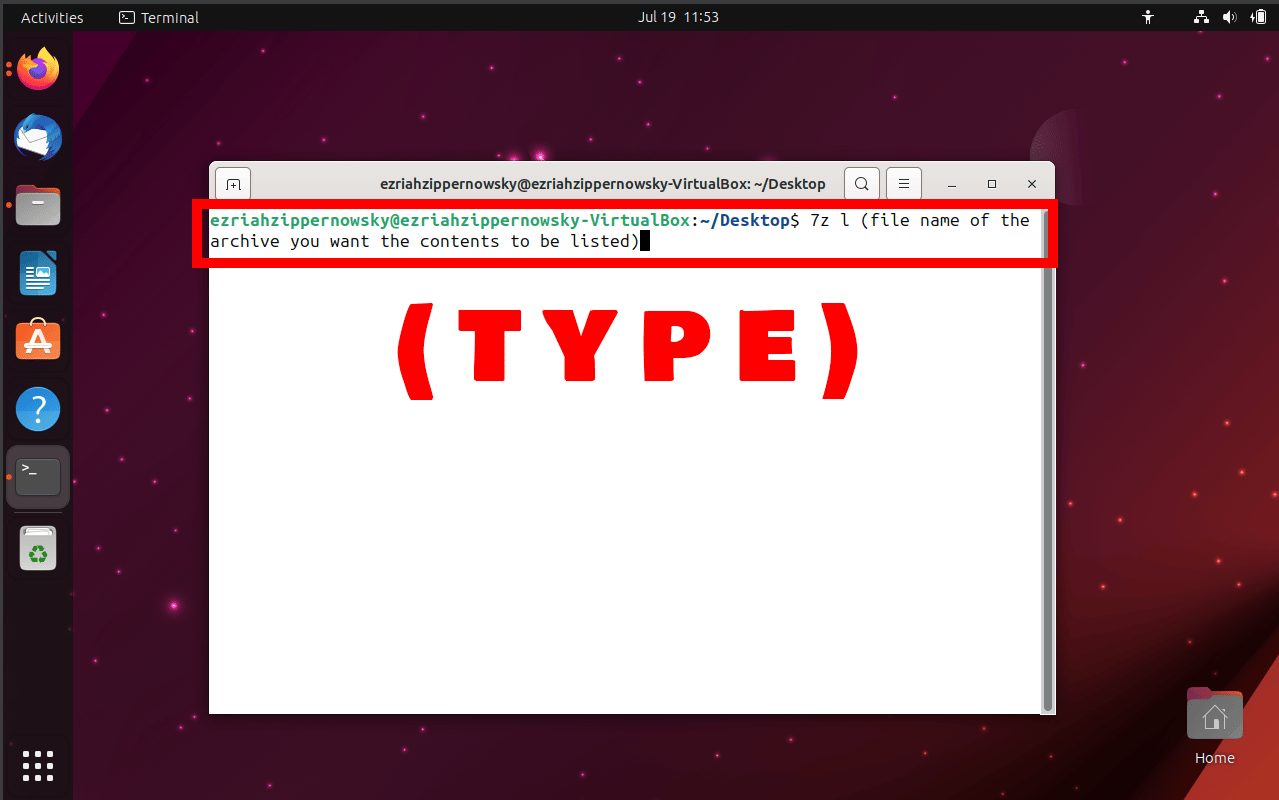Image resolution: width=1279 pixels, height=800 pixels.
Task: Open the Home folder on the desktop
Action: point(1213,714)
